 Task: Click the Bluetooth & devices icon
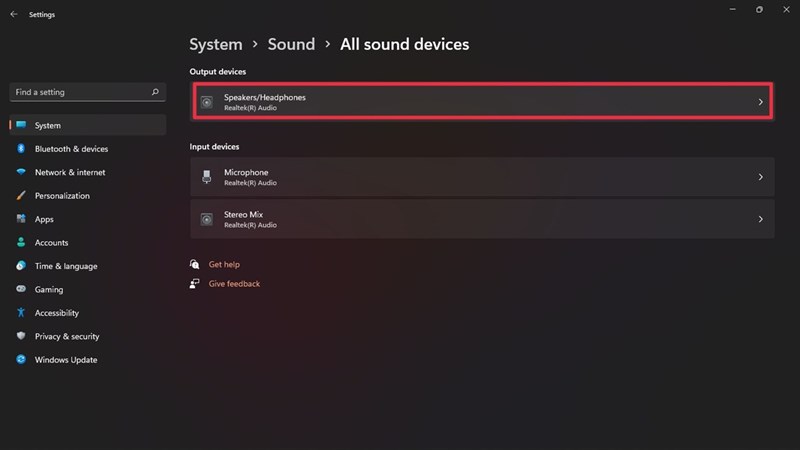pos(20,149)
